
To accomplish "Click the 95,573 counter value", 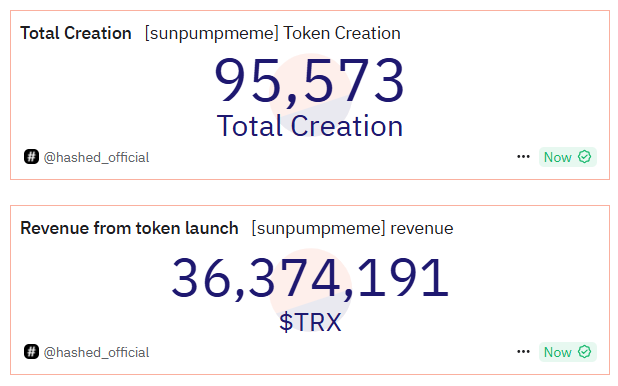I will coord(309,81).
